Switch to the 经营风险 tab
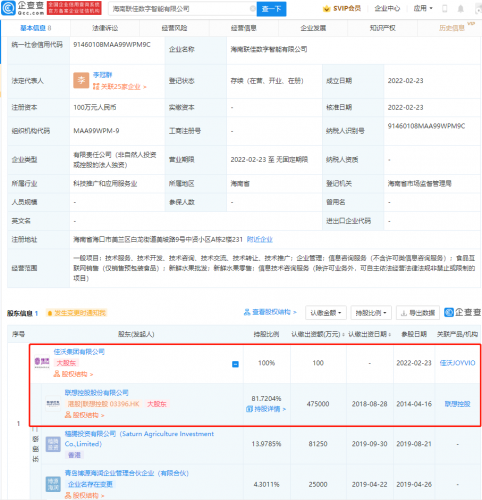 coord(174,28)
